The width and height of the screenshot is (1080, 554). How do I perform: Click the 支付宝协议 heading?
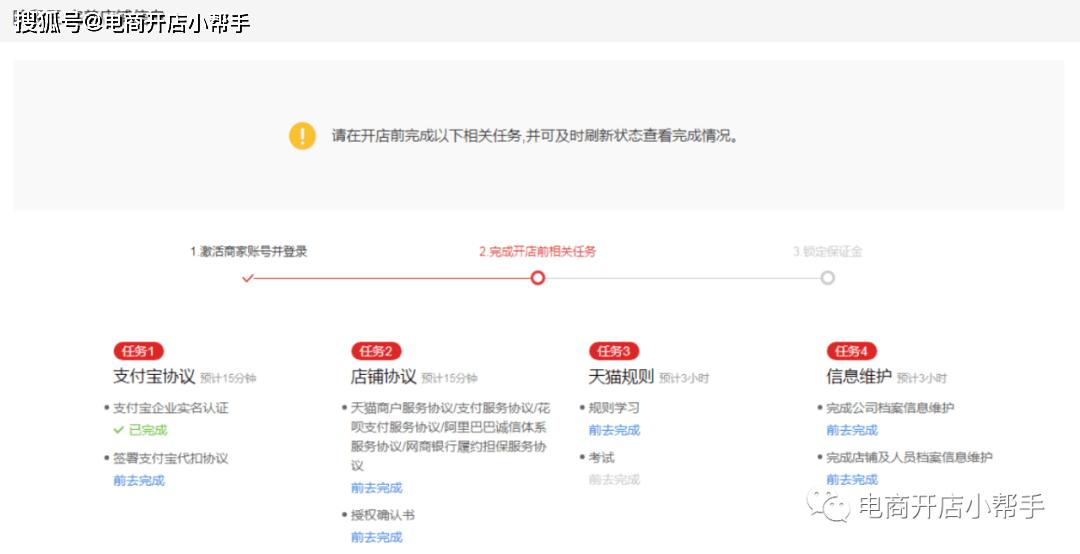[x=154, y=376]
